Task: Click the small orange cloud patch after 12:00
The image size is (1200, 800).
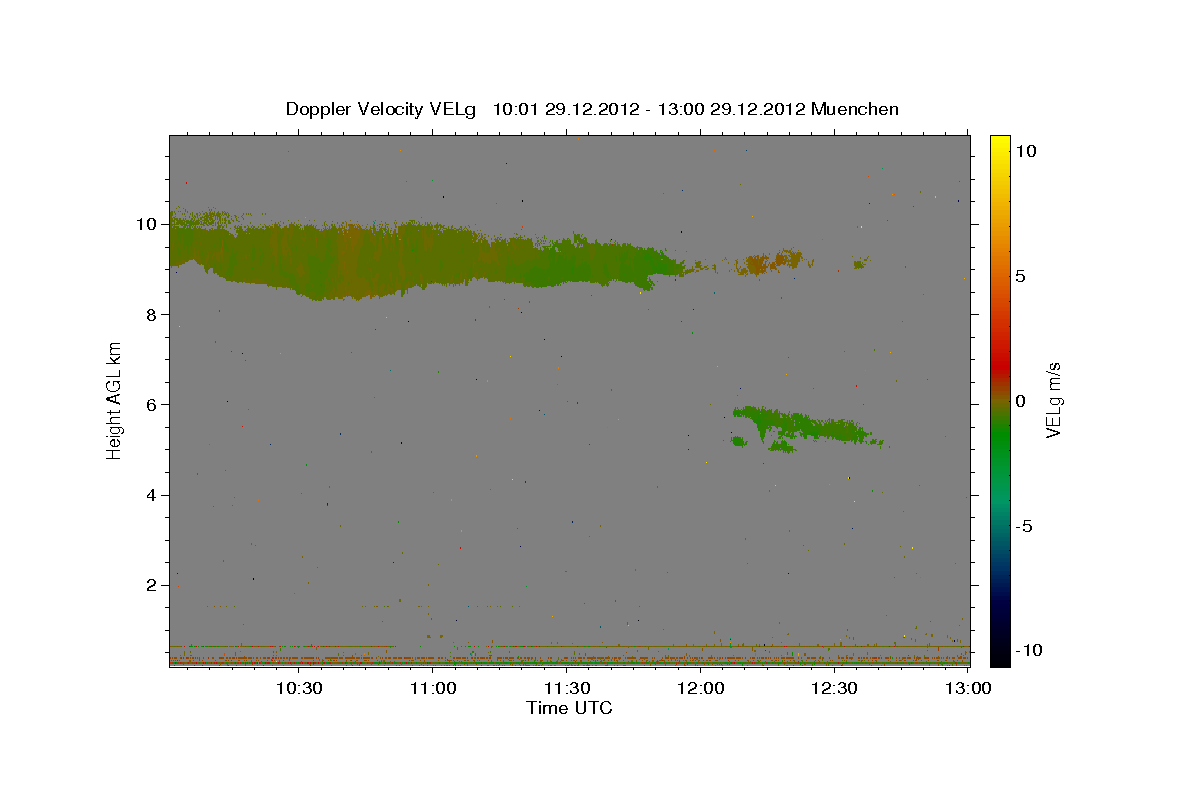Action: coord(770,263)
